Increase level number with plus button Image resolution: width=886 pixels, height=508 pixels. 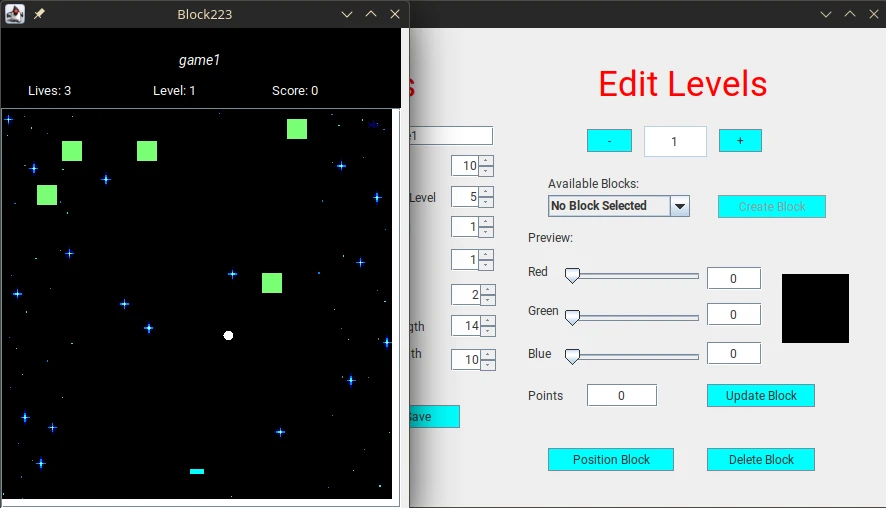pyautogui.click(x=740, y=141)
